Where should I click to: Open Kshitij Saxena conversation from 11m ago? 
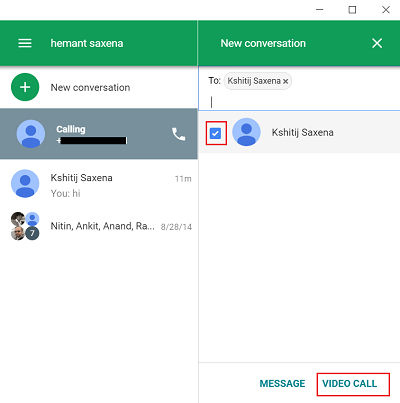[x=99, y=184]
